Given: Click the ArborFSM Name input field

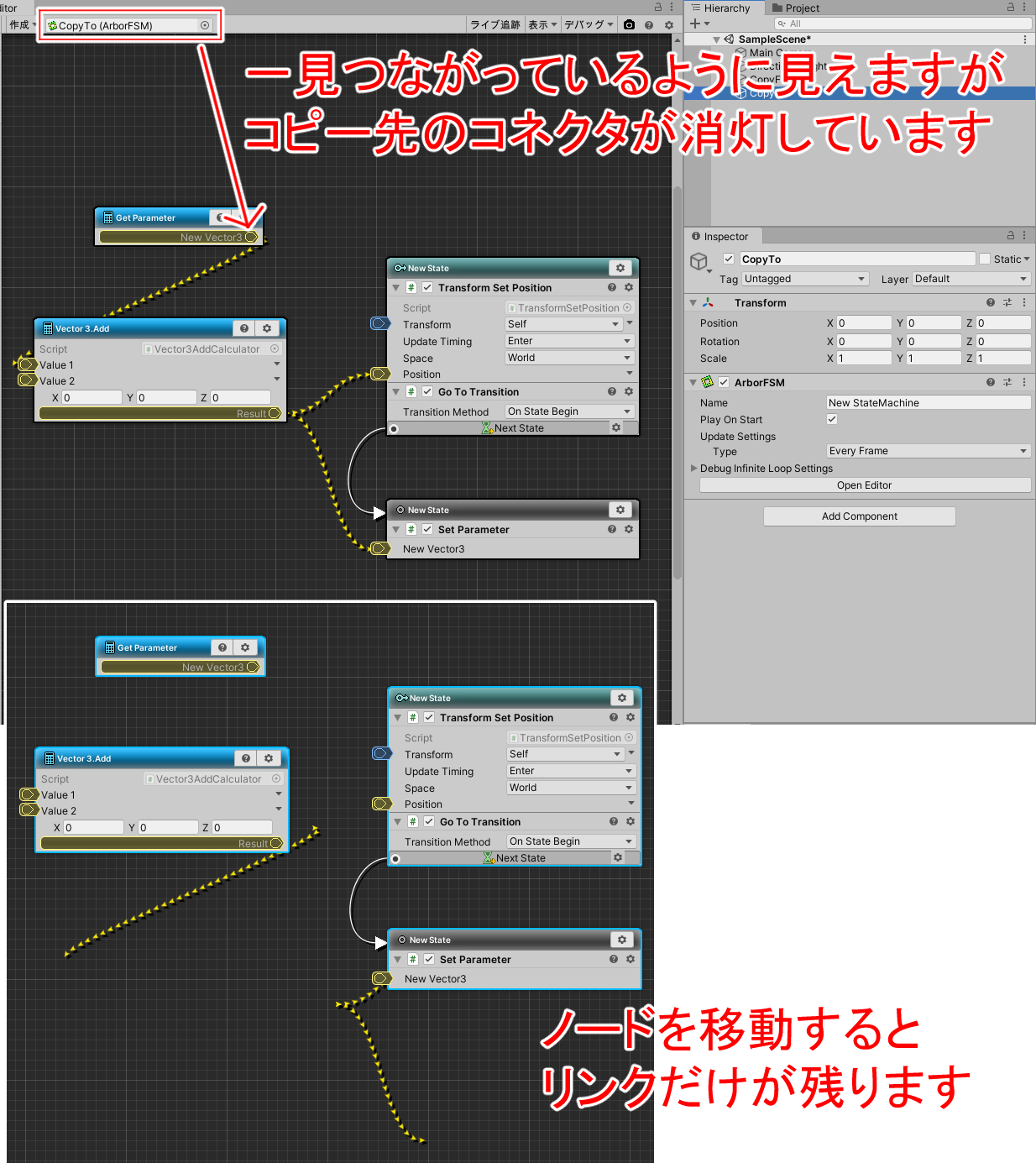Looking at the screenshot, I should point(928,403).
